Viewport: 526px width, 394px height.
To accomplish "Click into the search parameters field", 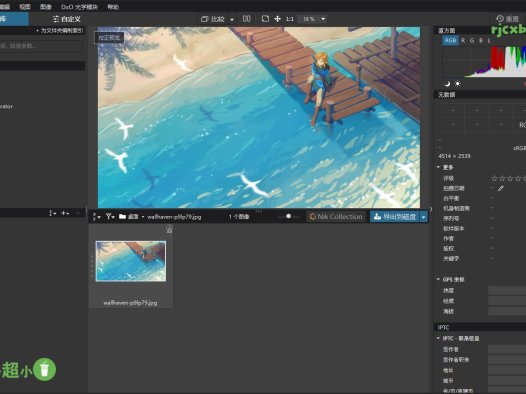I will pos(41,46).
